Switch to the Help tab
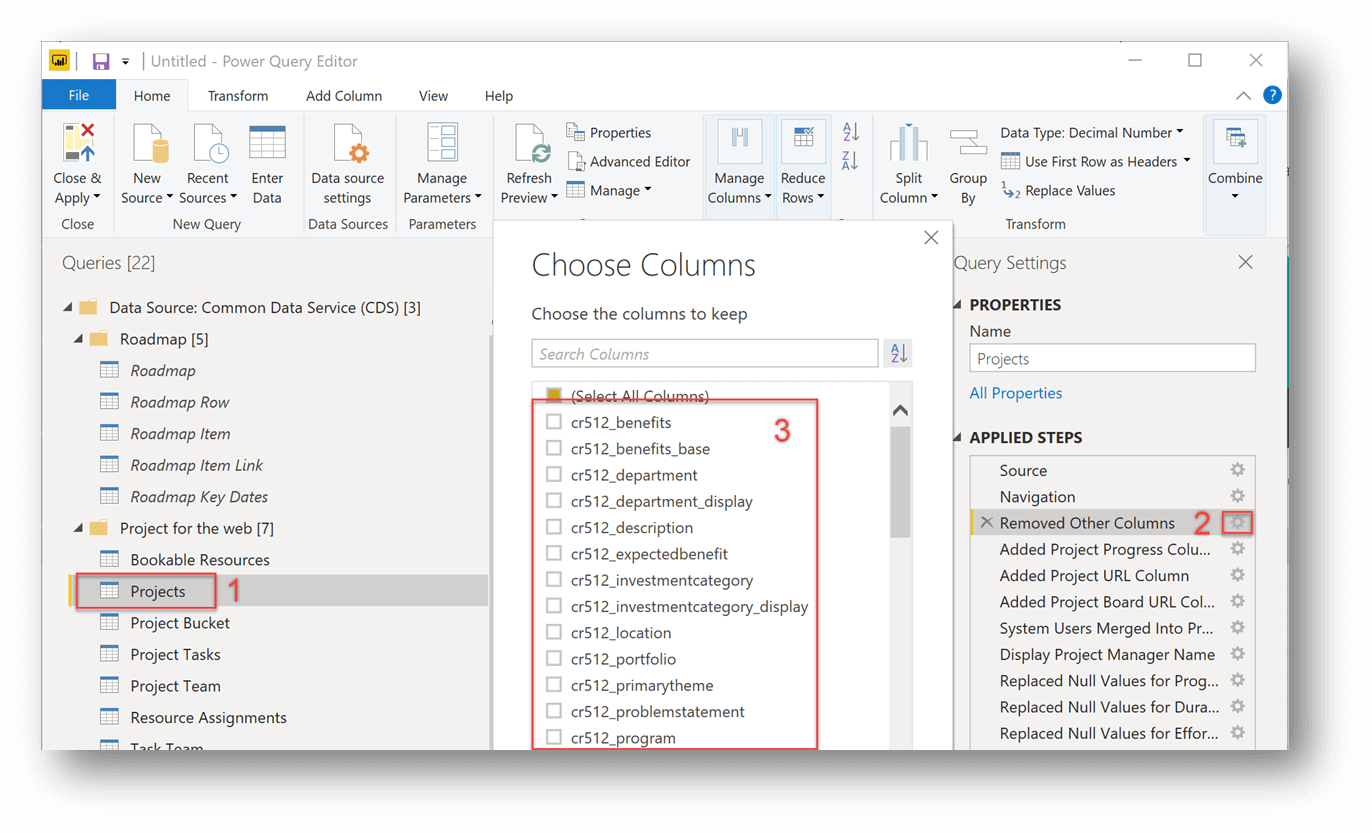This screenshot has height=833, width=1372. point(499,96)
